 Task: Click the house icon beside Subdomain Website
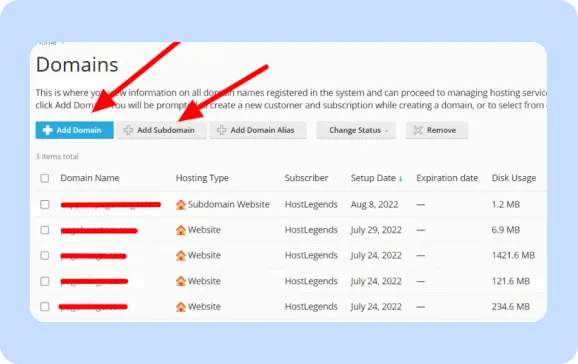[x=181, y=205]
